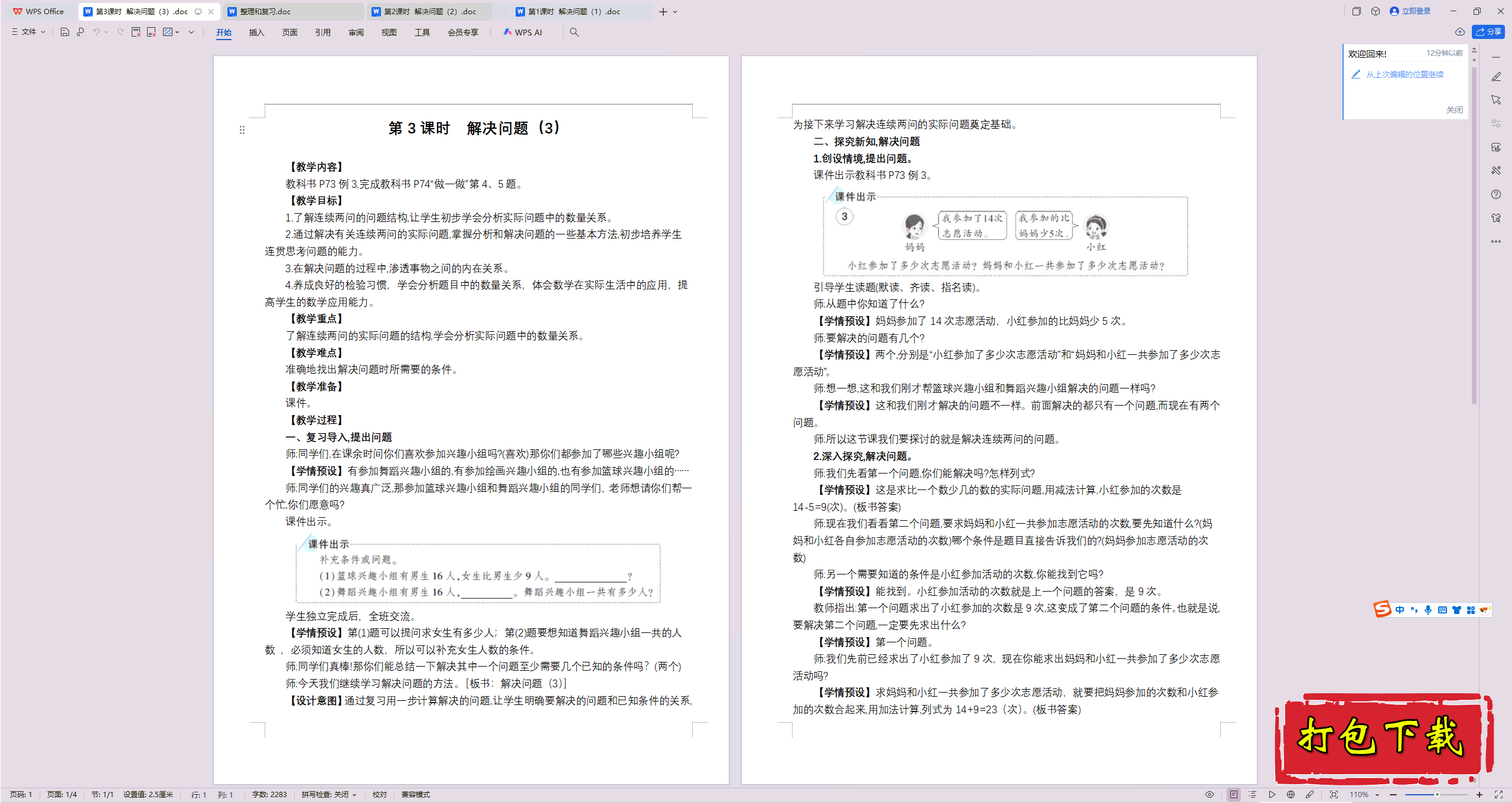Switch to outline view in status bar
1512x803 pixels.
point(1252,795)
